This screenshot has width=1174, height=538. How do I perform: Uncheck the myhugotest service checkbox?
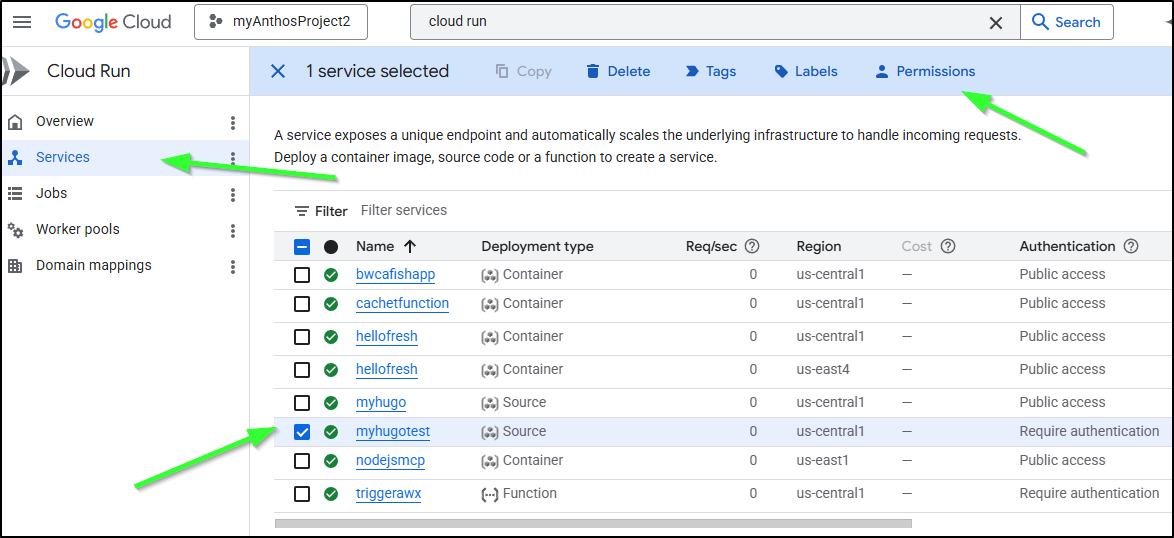(x=302, y=432)
